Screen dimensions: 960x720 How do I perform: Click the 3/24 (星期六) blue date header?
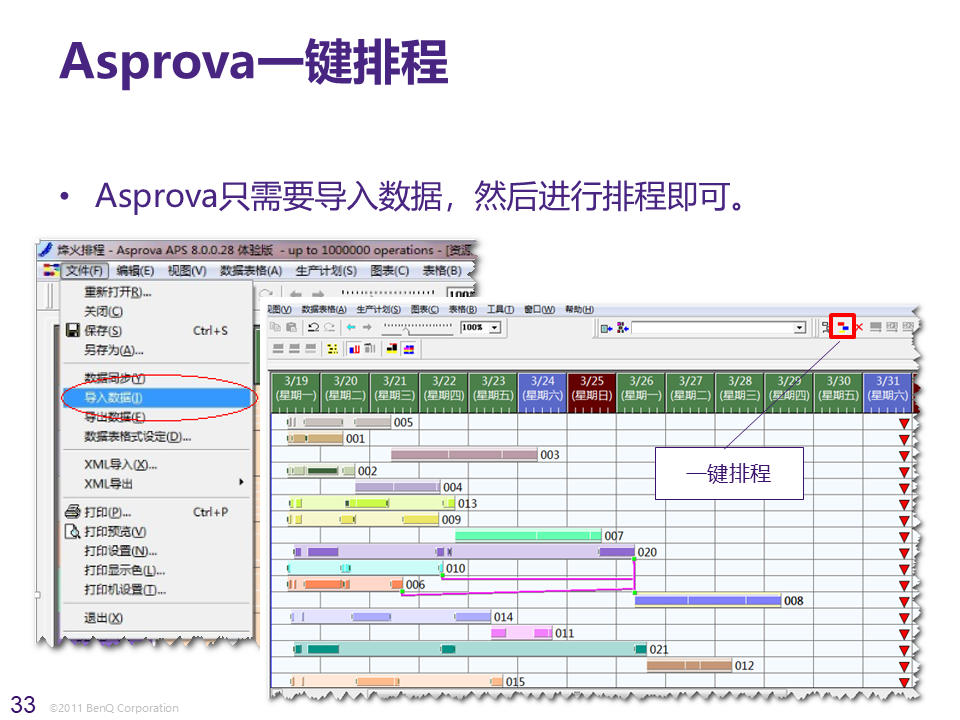click(542, 390)
